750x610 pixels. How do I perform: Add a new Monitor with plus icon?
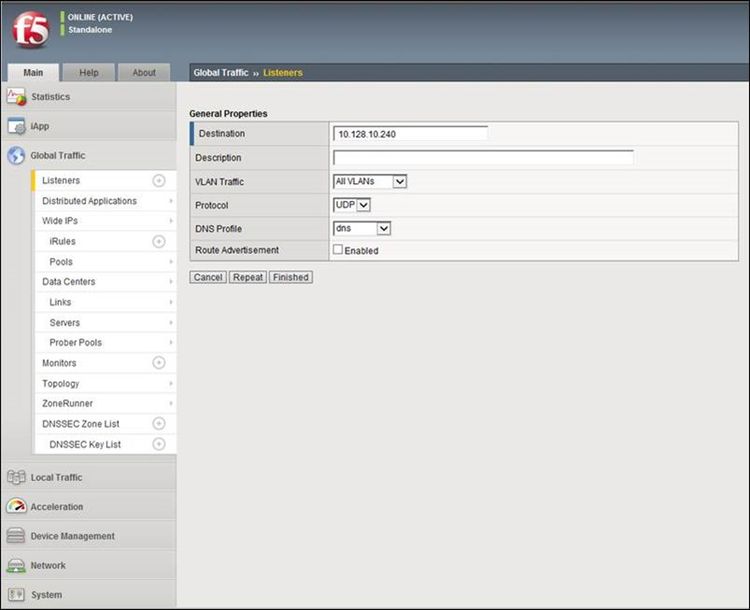(158, 363)
